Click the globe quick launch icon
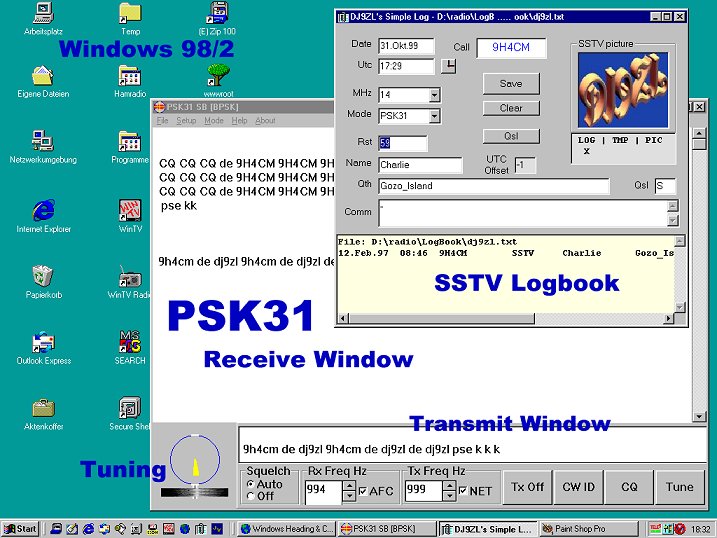This screenshot has width=717, height=538. coord(185,529)
